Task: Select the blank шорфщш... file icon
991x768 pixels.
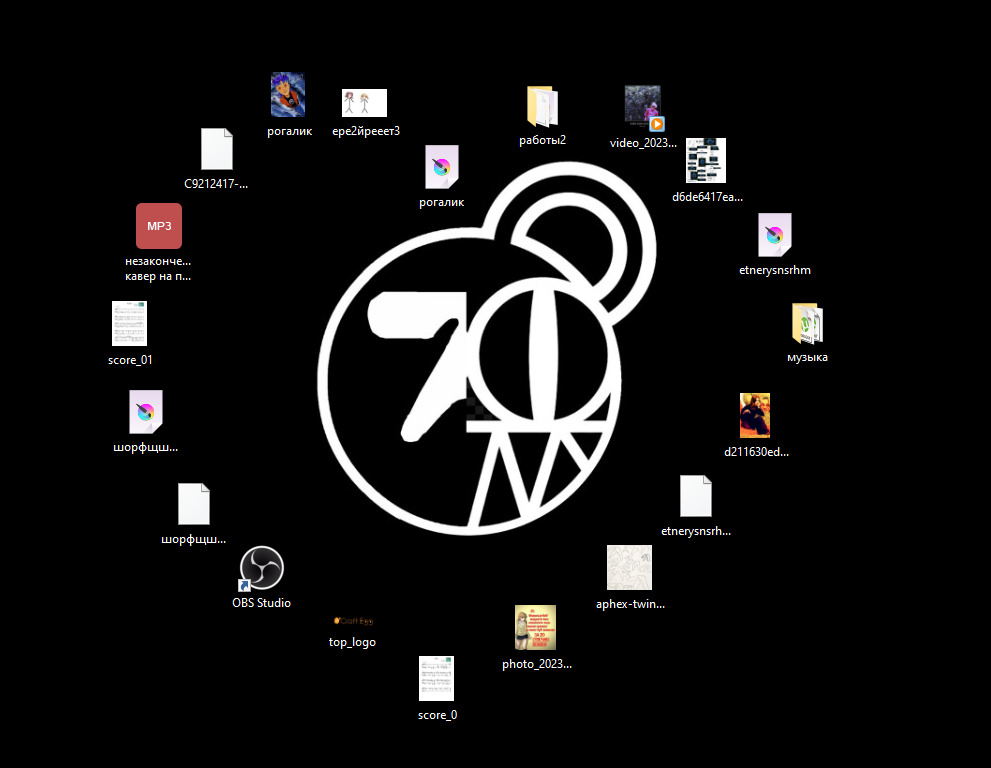Action: [194, 504]
